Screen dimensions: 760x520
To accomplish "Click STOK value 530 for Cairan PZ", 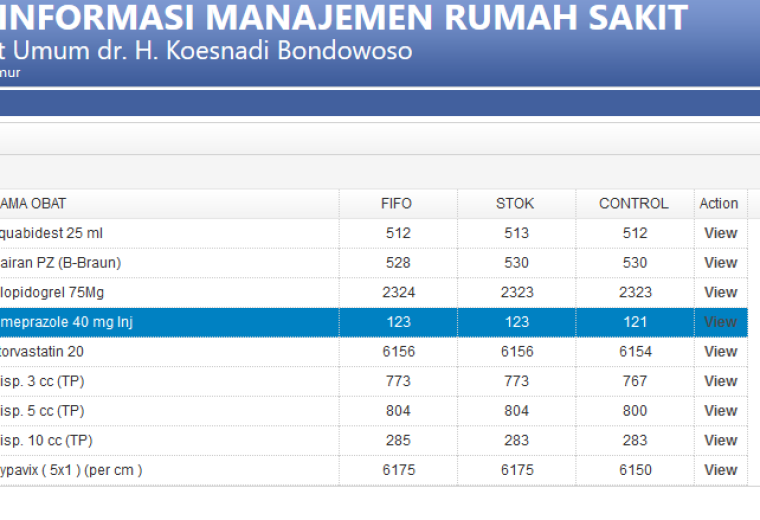I will pos(516,263).
